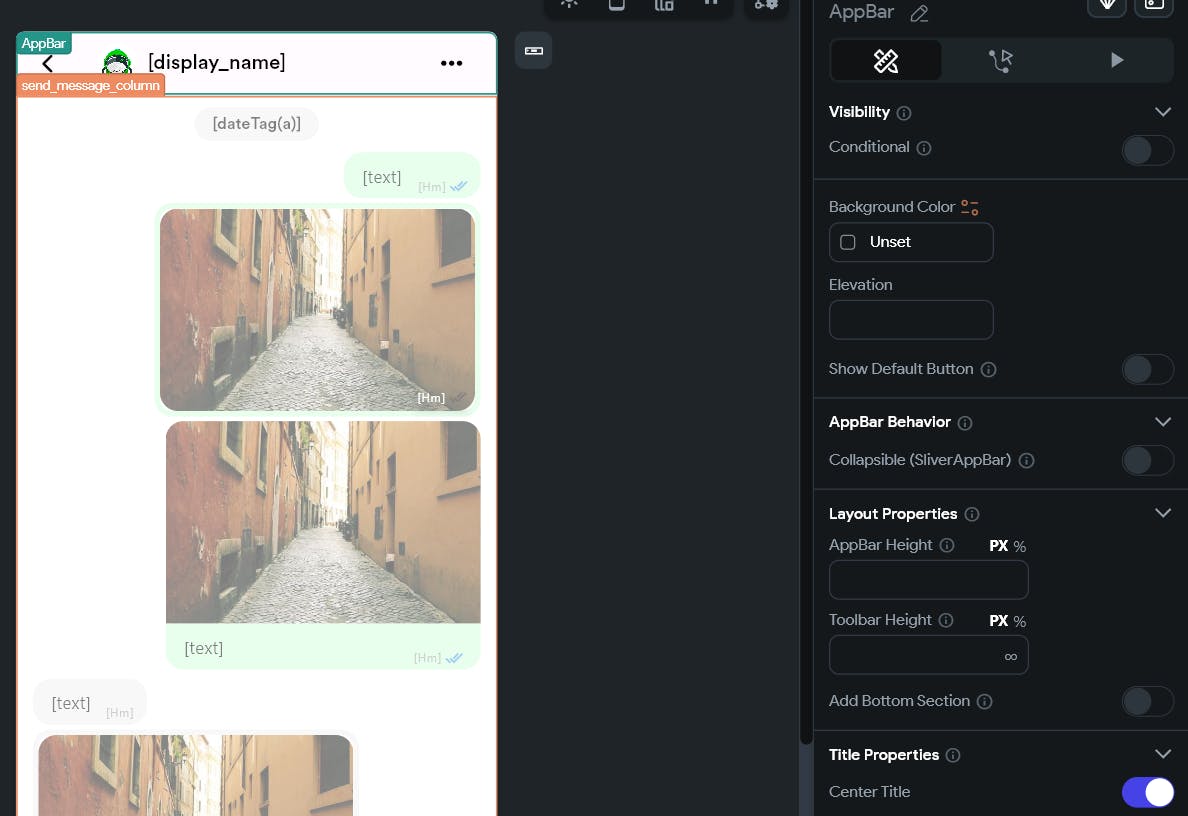This screenshot has width=1188, height=816.
Task: Open the play-arrow animations tab
Action: click(1116, 61)
